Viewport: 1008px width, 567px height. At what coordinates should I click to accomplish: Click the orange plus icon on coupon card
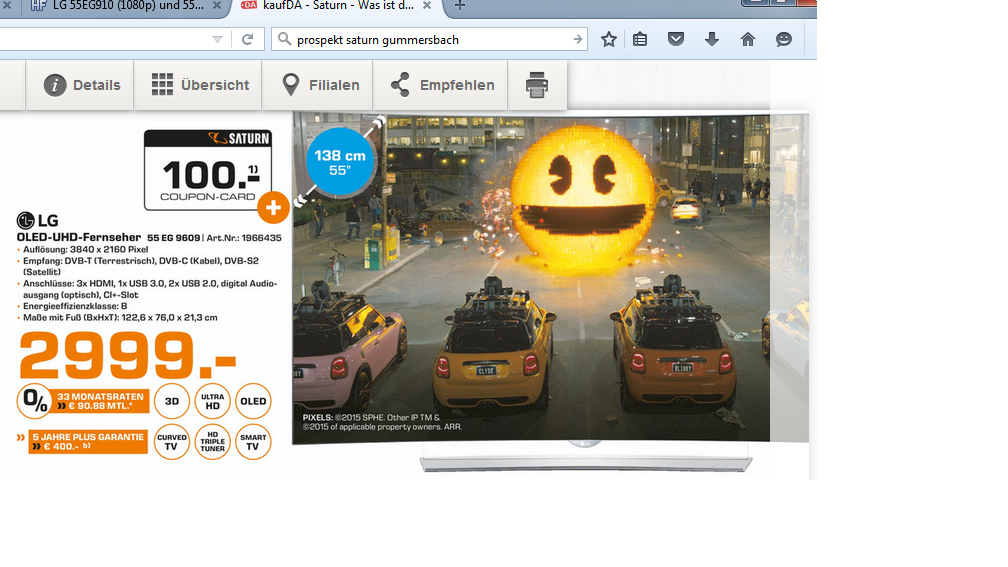(x=273, y=208)
